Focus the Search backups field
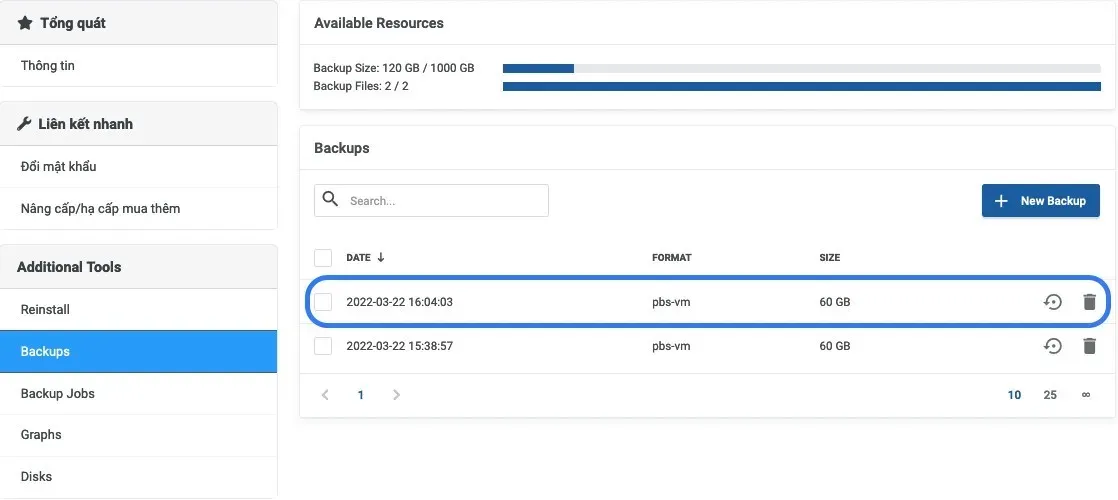The height and width of the screenshot is (500, 1118). pyautogui.click(x=431, y=200)
